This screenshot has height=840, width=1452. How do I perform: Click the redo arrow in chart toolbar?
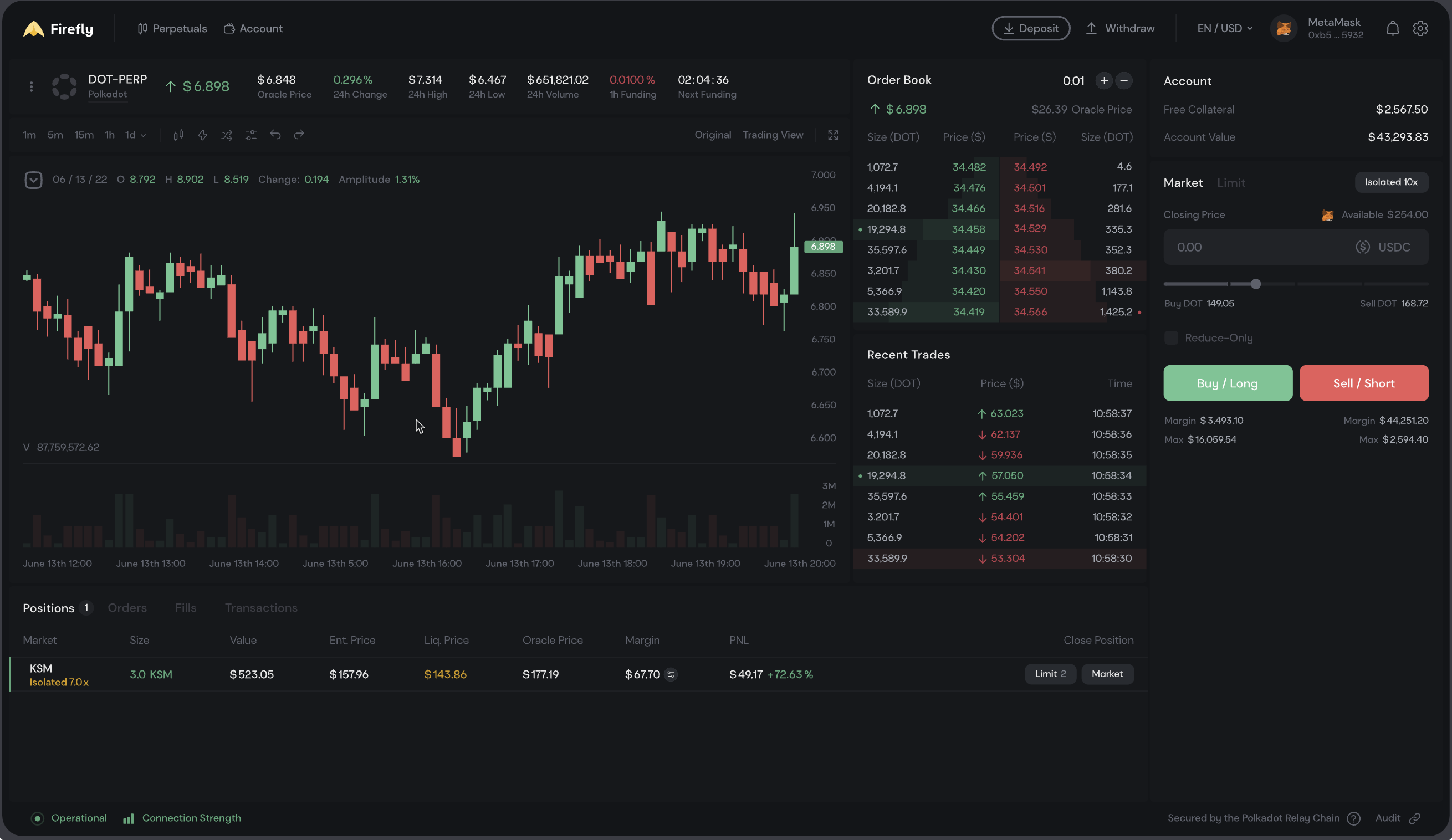pyautogui.click(x=299, y=135)
